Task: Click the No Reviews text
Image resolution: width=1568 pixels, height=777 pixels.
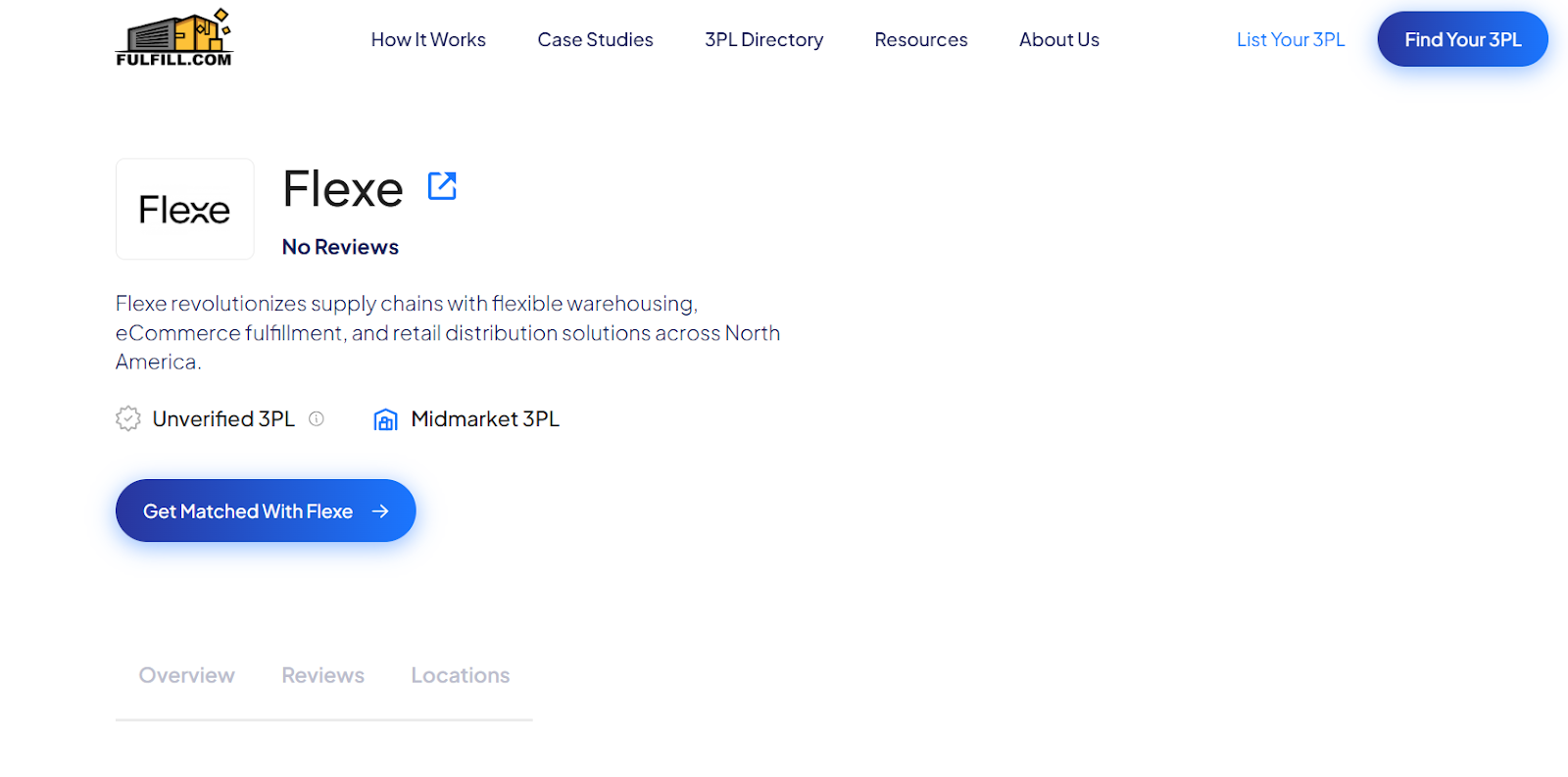Action: pos(340,247)
